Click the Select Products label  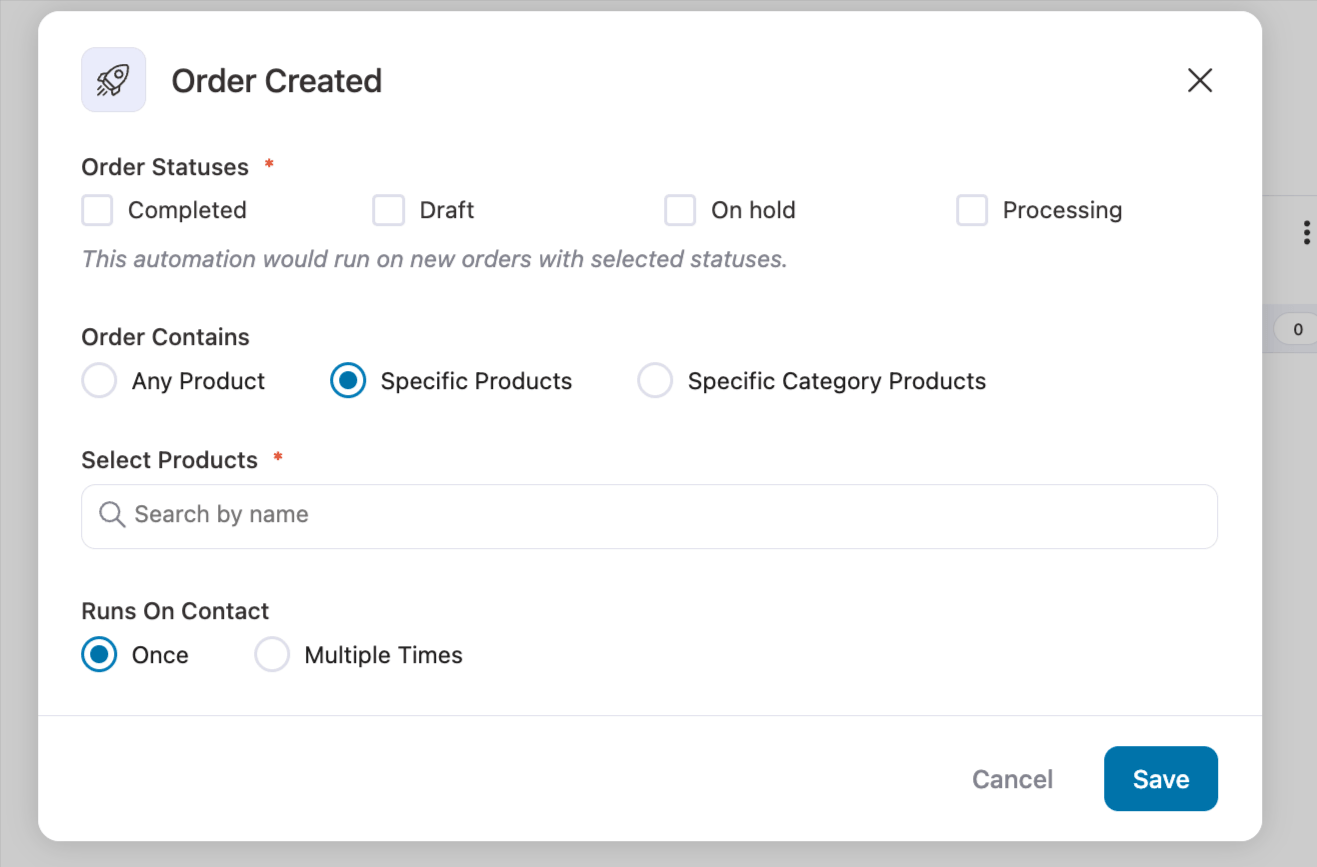(169, 460)
